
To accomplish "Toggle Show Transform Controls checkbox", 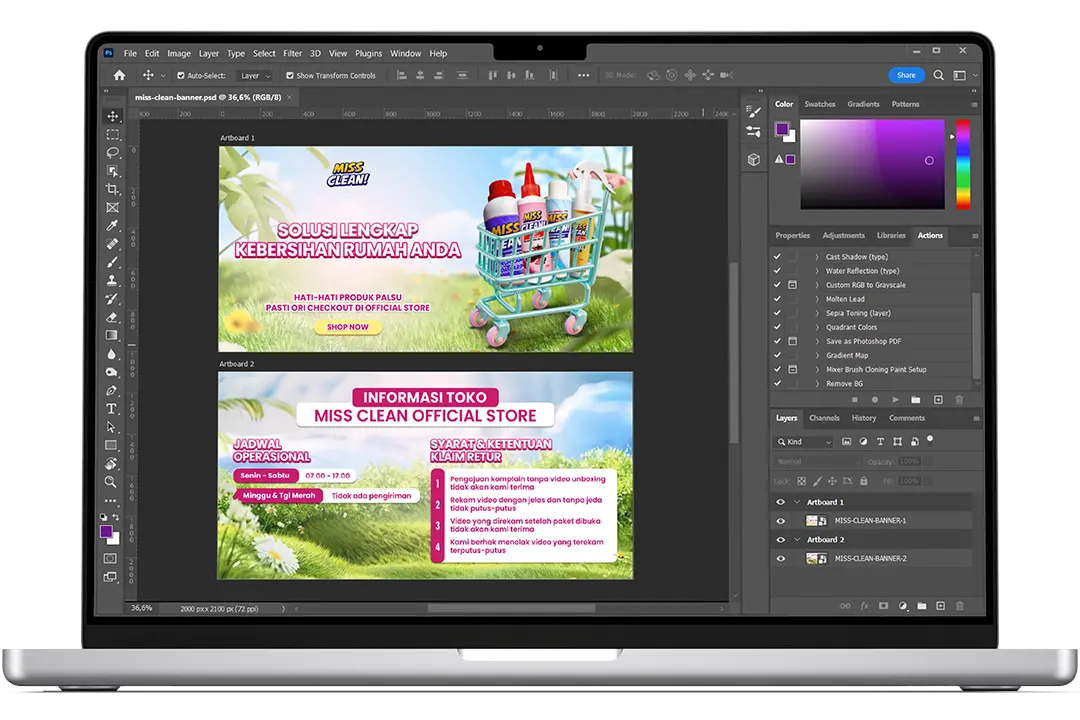I will coord(290,76).
